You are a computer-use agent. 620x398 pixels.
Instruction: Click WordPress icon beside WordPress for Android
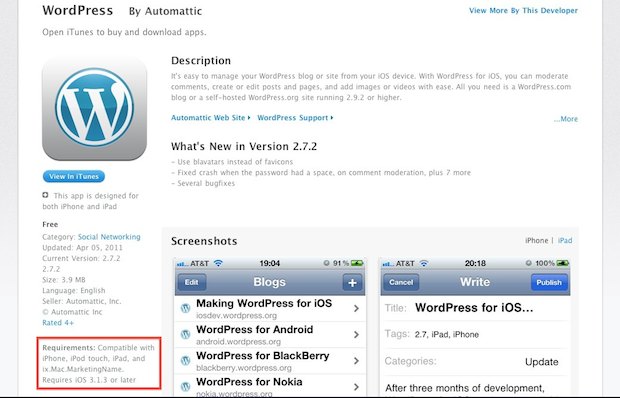pos(185,334)
